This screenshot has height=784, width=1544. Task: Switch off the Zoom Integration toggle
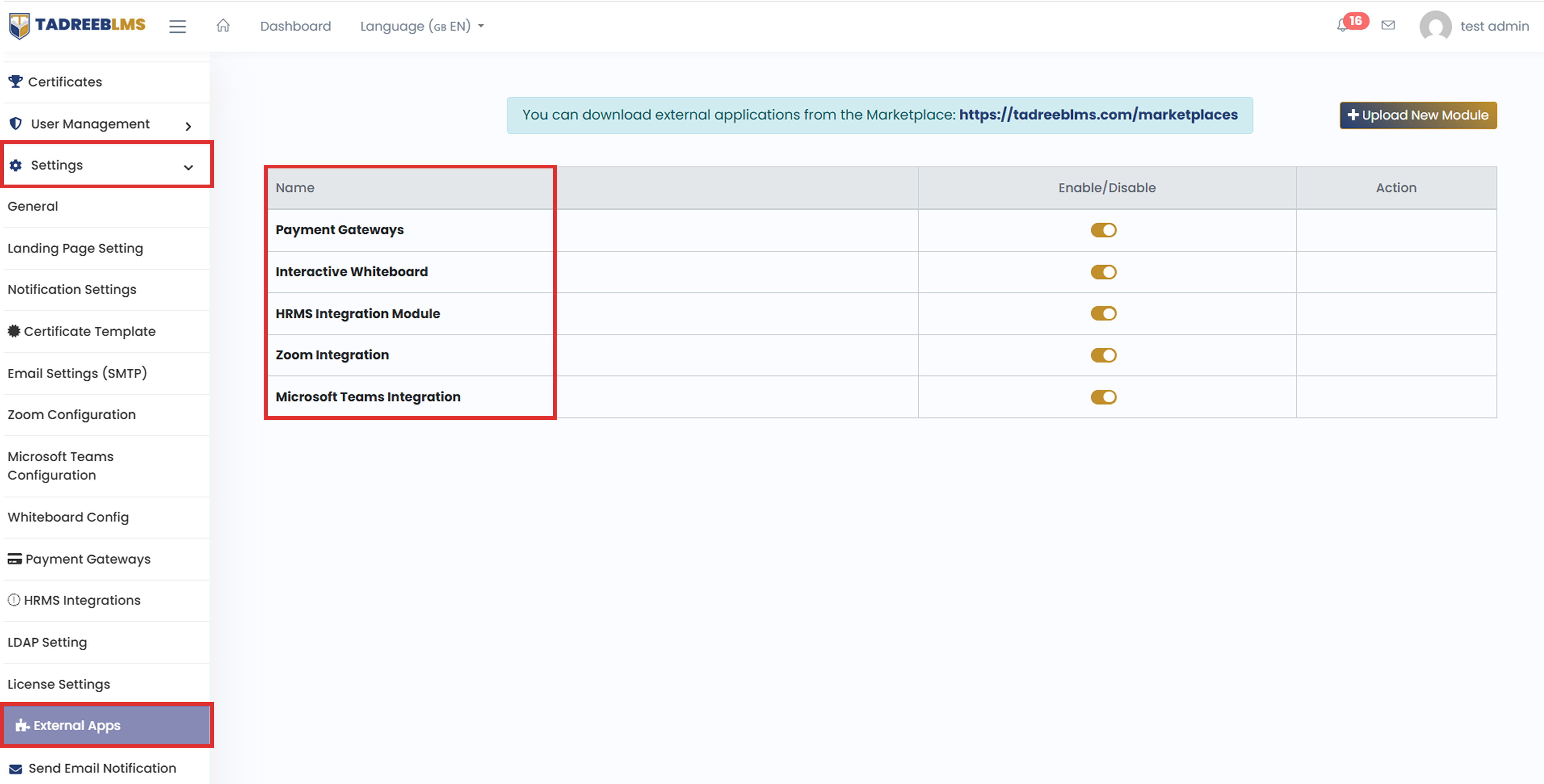click(x=1103, y=355)
